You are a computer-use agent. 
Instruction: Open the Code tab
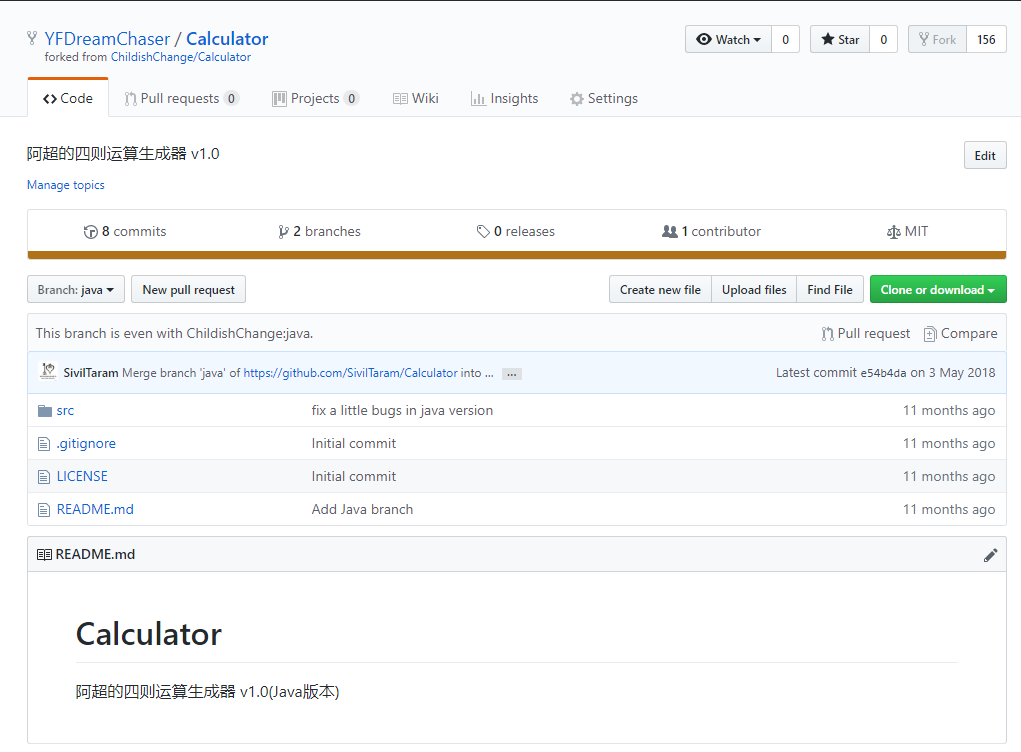tap(68, 98)
